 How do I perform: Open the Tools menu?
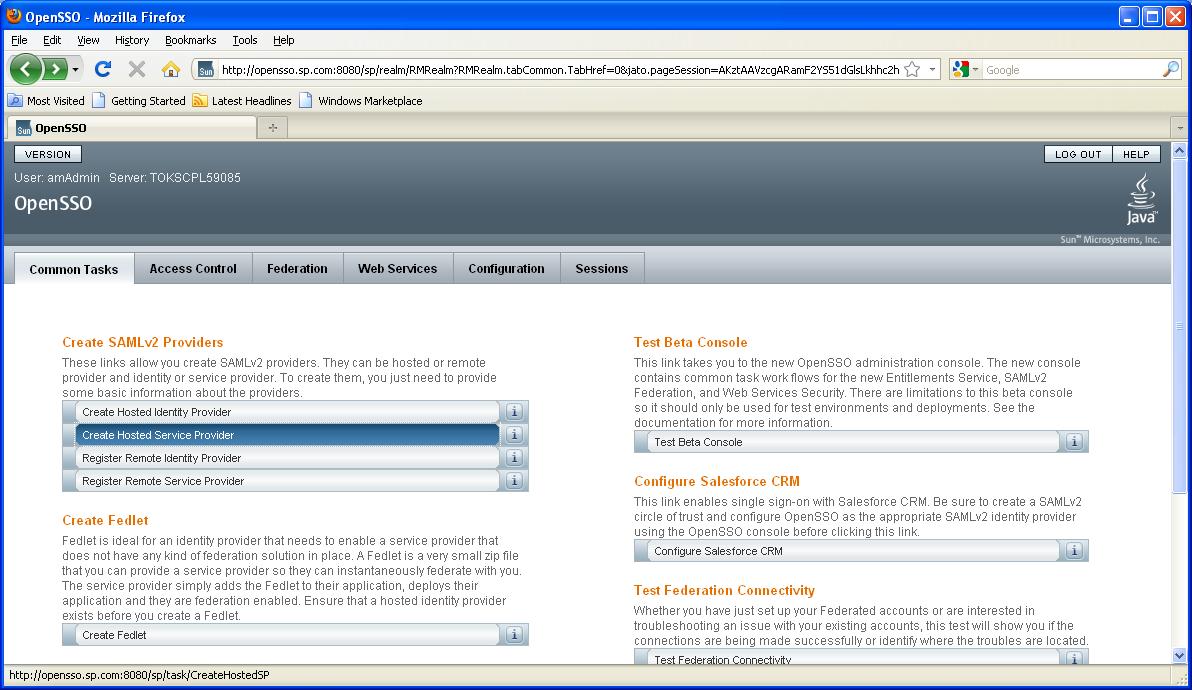pos(245,40)
